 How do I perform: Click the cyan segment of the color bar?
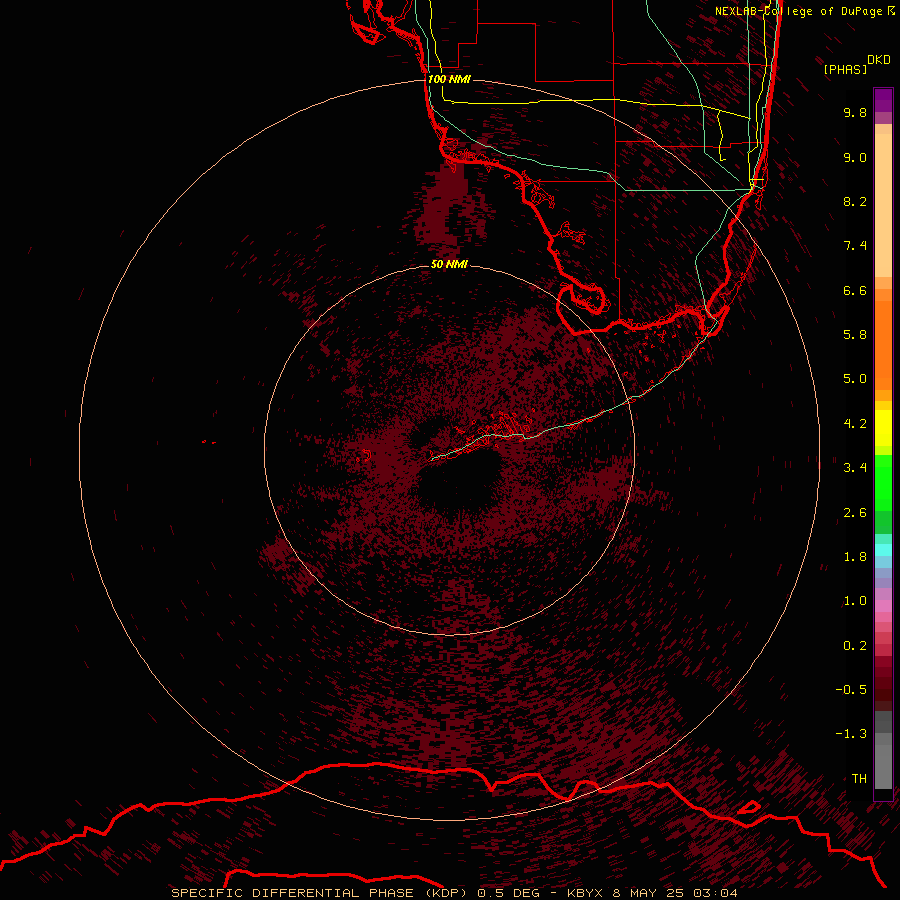[883, 549]
